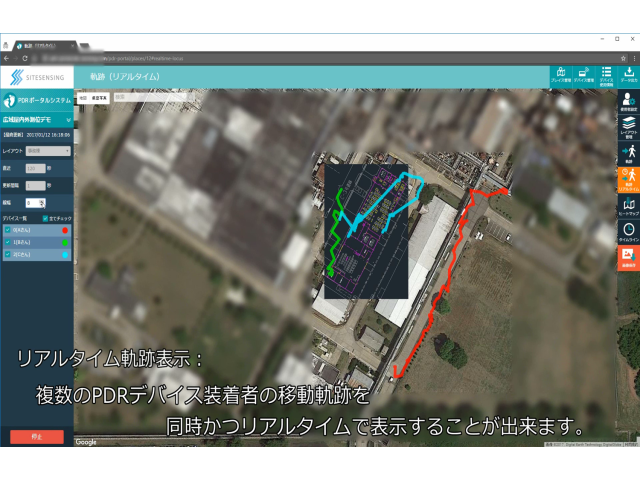The height and width of the screenshot is (480, 640).
Task: Open the timeline clock icon
Action: [628, 231]
